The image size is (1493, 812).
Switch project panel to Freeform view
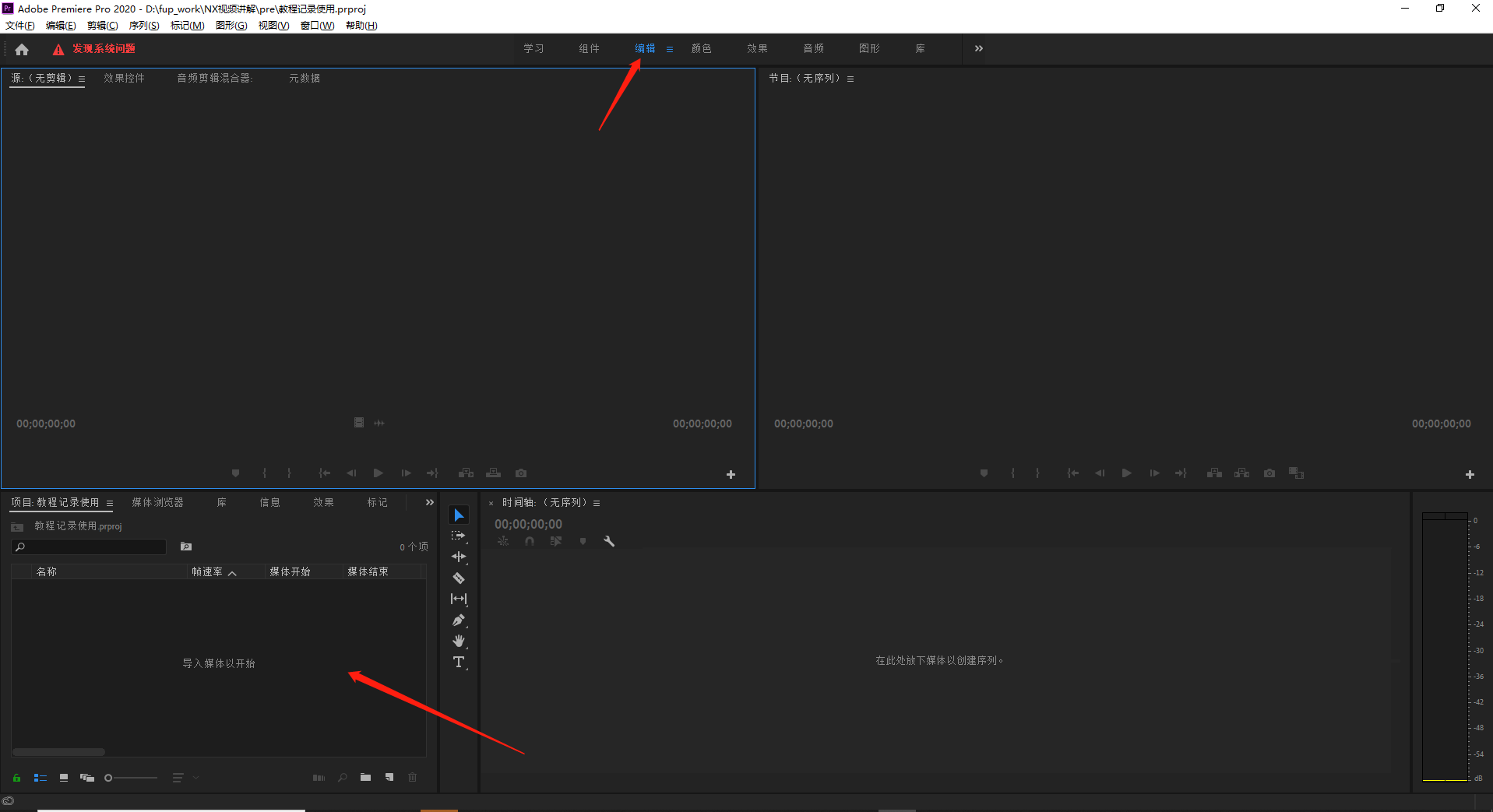[87, 778]
